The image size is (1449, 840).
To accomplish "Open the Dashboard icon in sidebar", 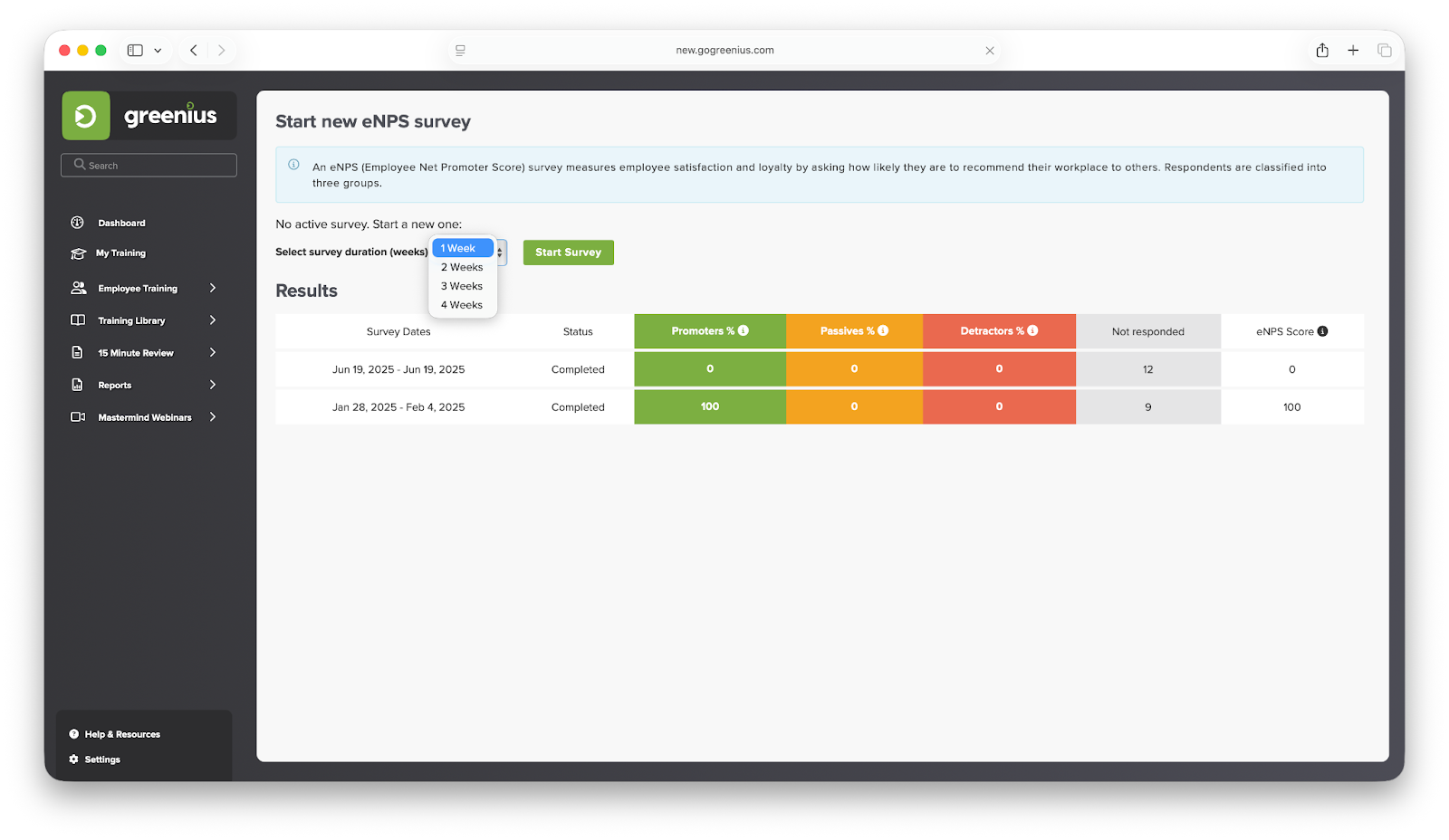I will coord(78,223).
